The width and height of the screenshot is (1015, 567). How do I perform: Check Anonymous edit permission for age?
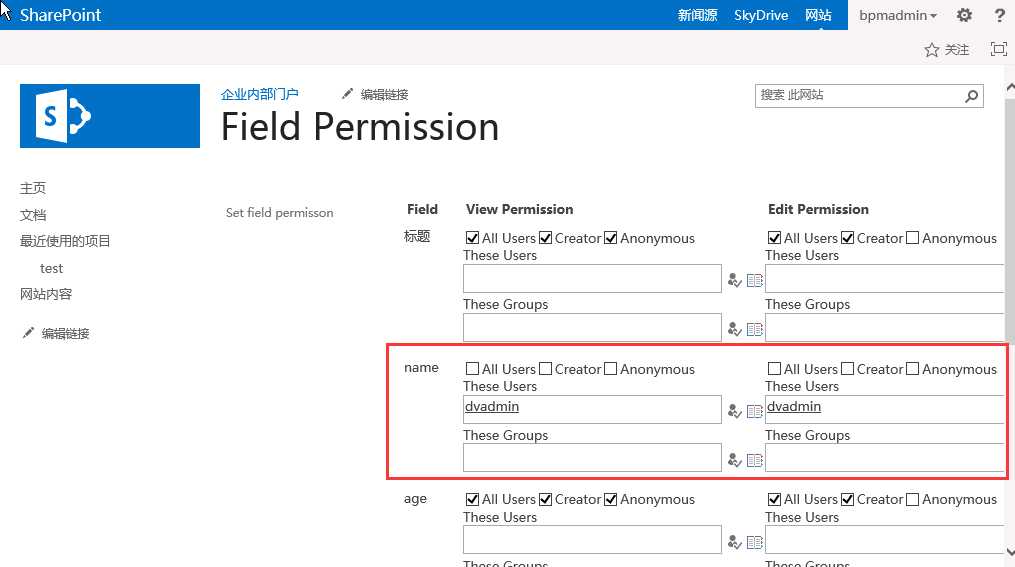(913, 499)
